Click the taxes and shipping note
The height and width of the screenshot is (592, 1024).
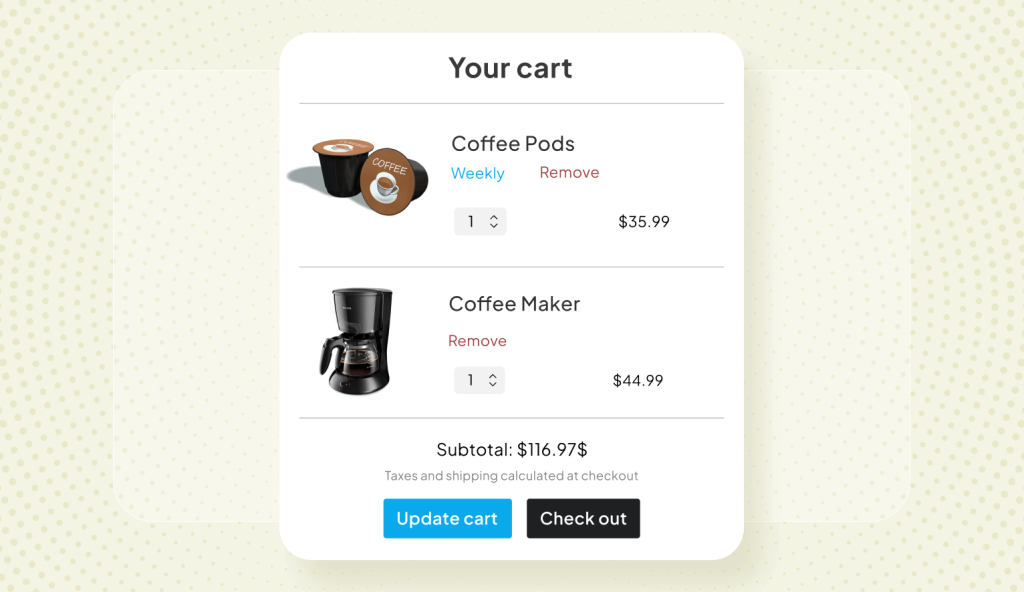pyautogui.click(x=511, y=476)
